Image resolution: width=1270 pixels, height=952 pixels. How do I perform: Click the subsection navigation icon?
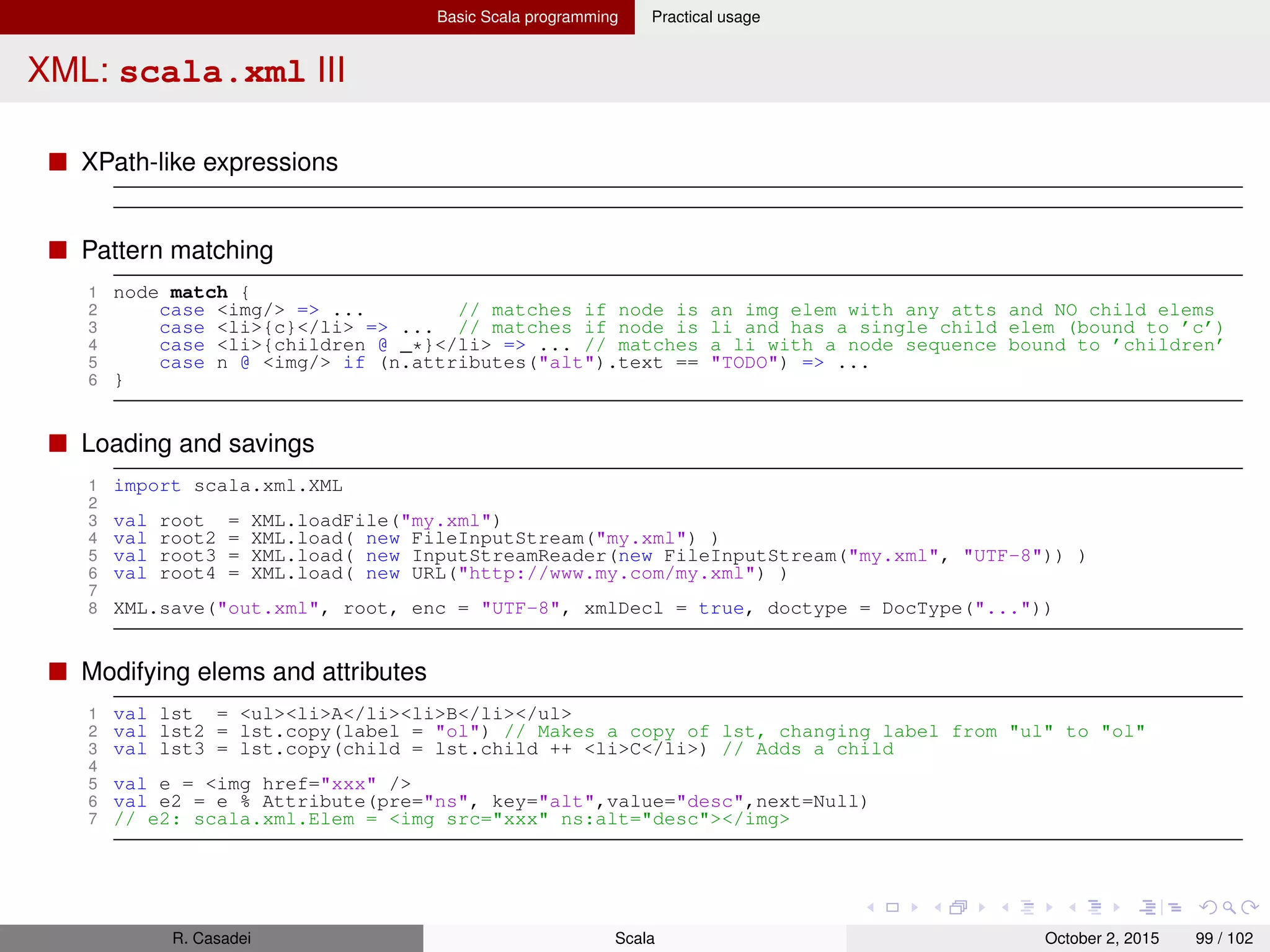click(x=1027, y=907)
